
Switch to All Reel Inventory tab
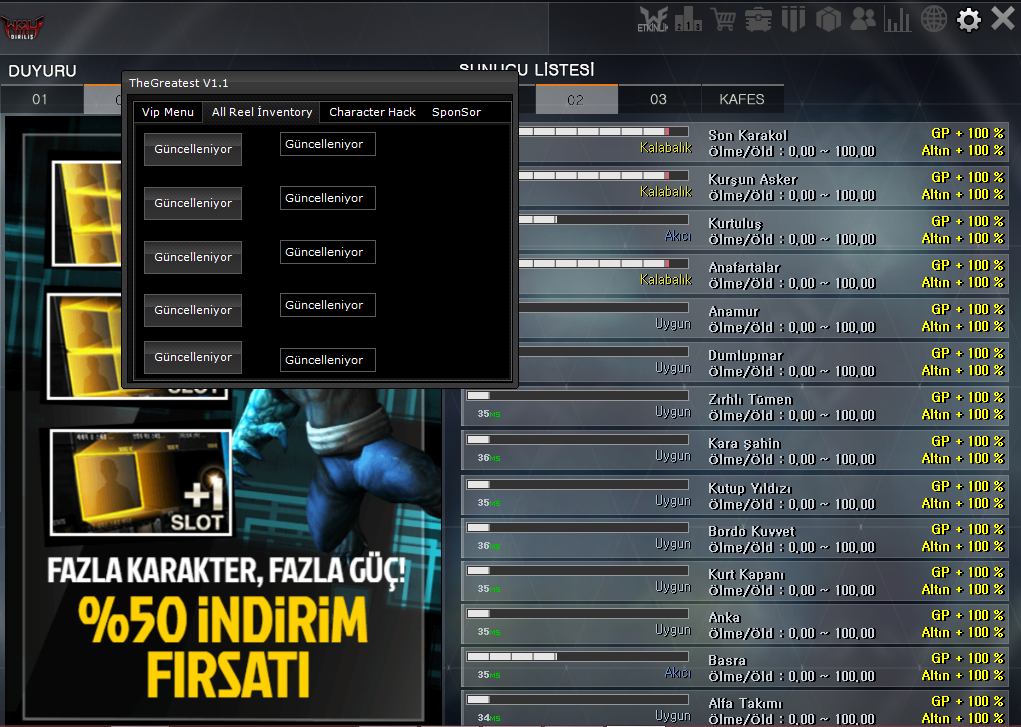click(x=262, y=112)
